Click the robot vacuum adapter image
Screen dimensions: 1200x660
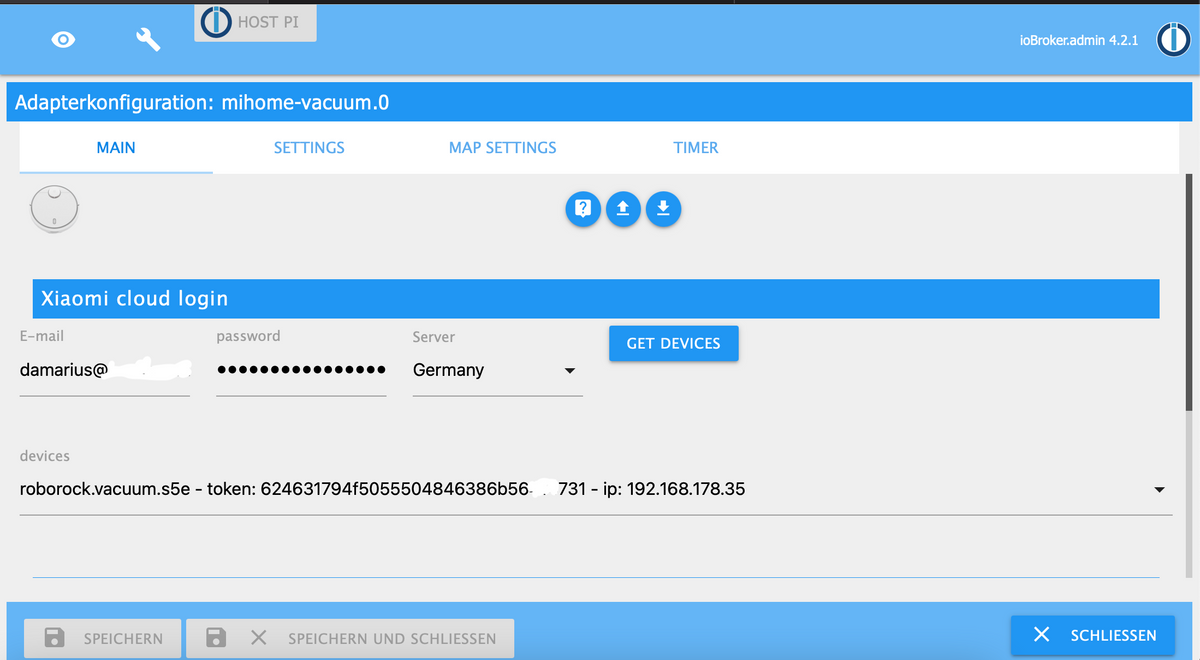tap(54, 208)
